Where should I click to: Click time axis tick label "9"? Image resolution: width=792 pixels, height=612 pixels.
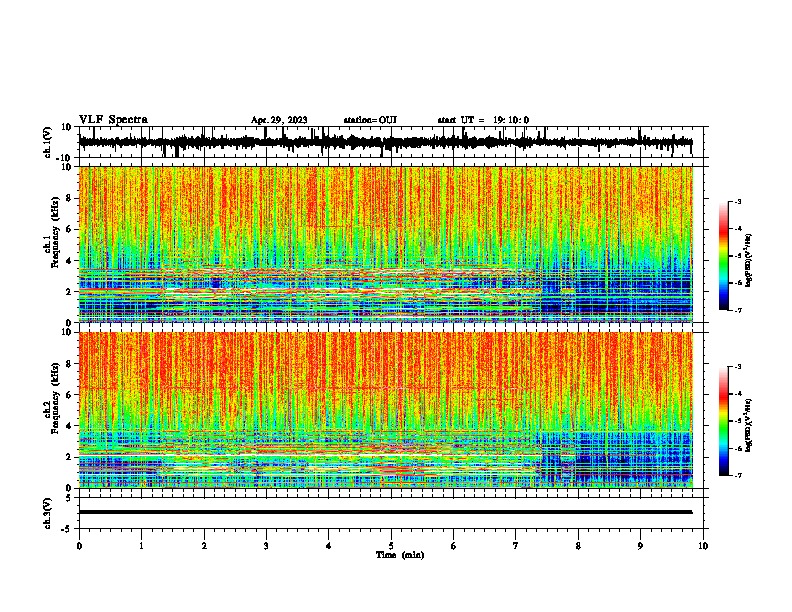click(x=640, y=546)
